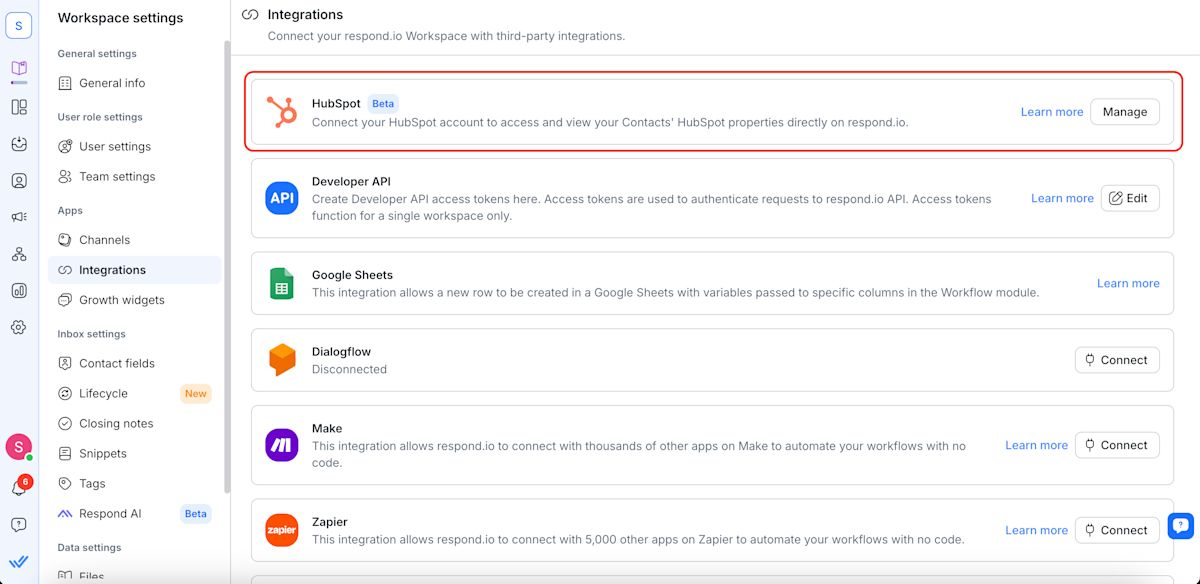
Task: Open the Inbox messages icon in left rail
Action: click(19, 144)
